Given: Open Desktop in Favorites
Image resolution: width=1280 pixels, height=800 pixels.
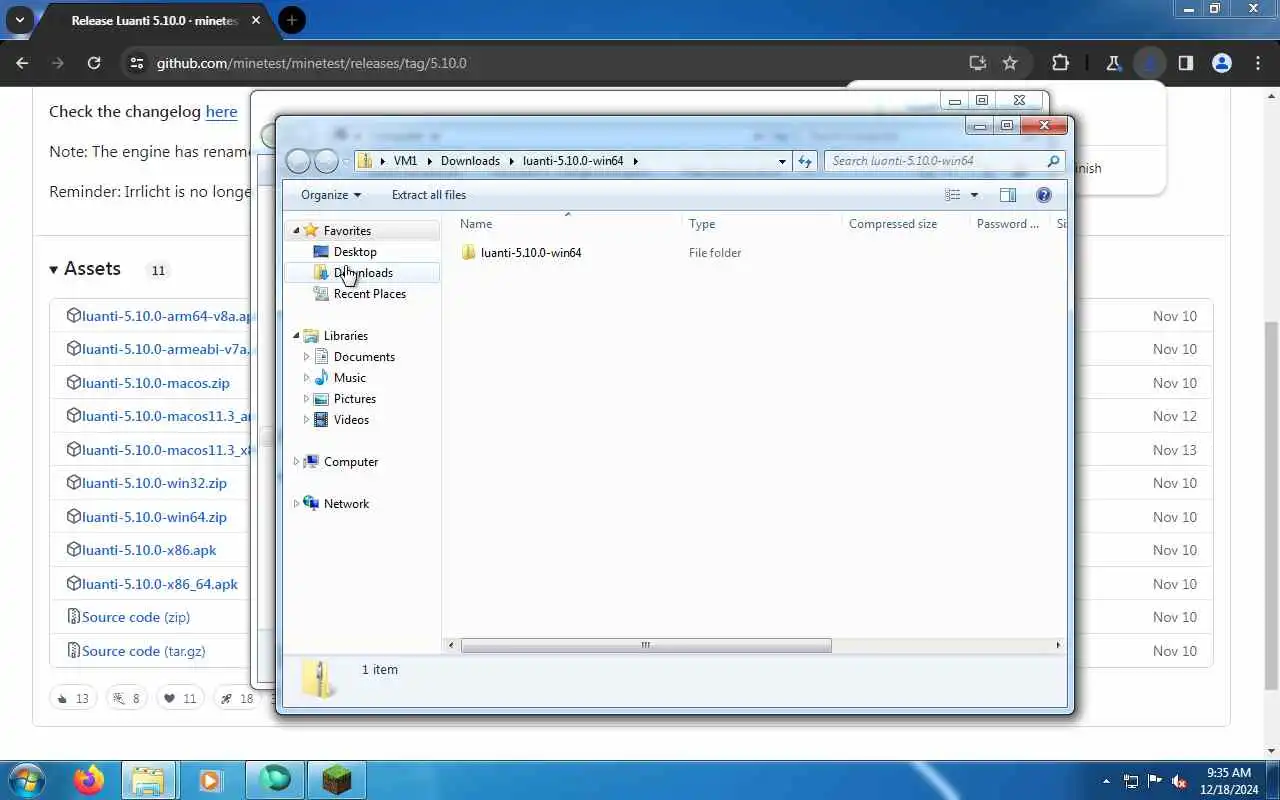Looking at the screenshot, I should (x=355, y=252).
